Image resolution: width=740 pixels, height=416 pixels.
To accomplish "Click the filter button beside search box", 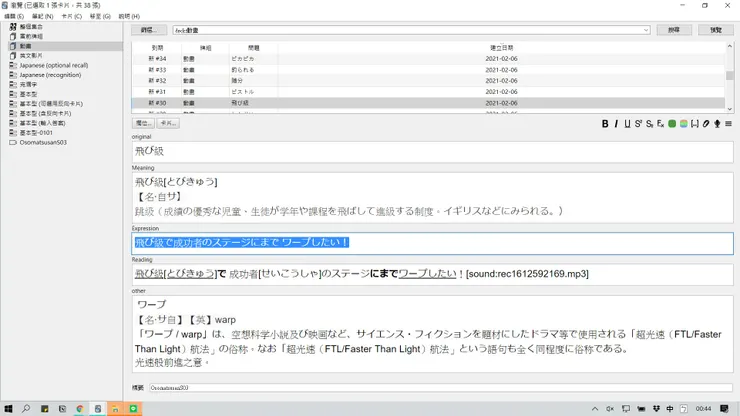I will (149, 30).
